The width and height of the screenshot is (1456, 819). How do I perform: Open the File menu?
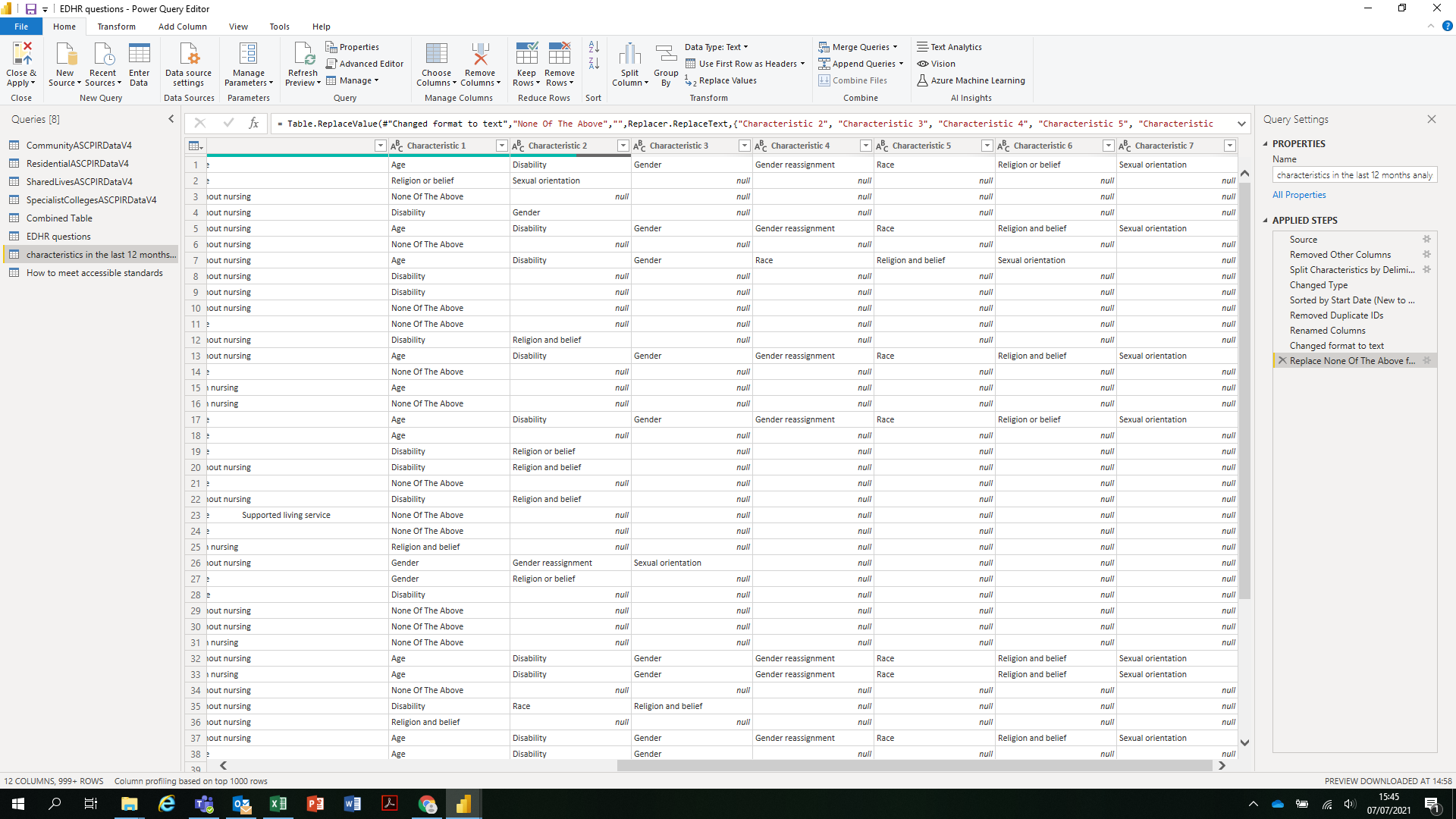click(21, 27)
